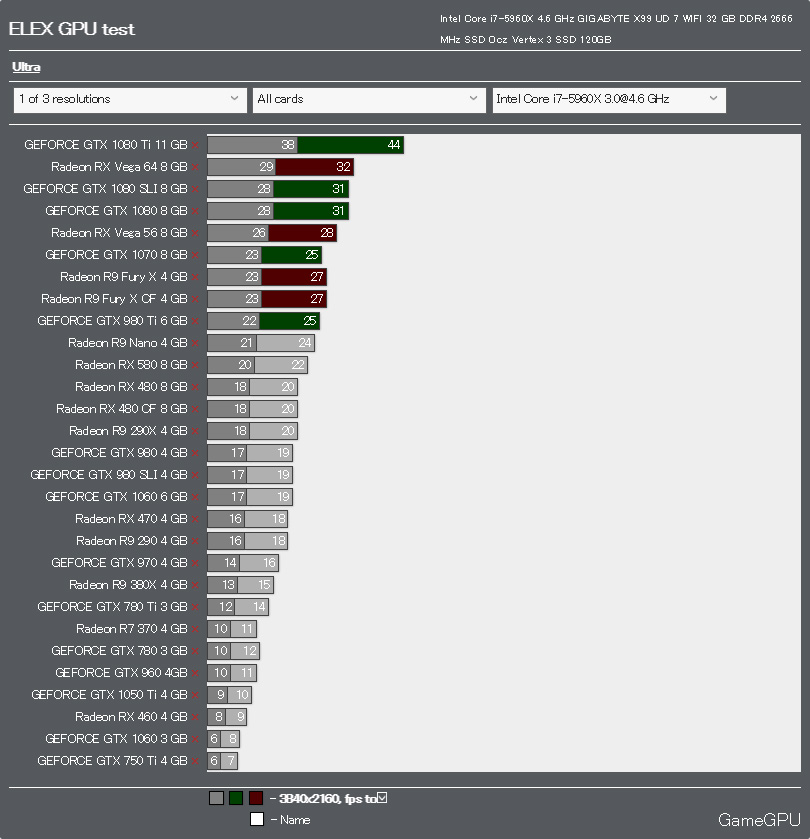Image resolution: width=810 pixels, height=839 pixels.
Task: Remove GEFORCE GTX 1080 Ti 11 GB via red X
Action: click(195, 146)
